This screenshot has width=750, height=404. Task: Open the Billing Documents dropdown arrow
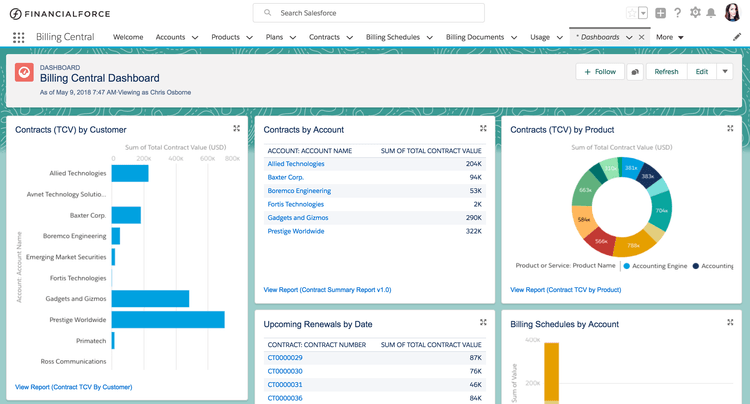(x=514, y=37)
